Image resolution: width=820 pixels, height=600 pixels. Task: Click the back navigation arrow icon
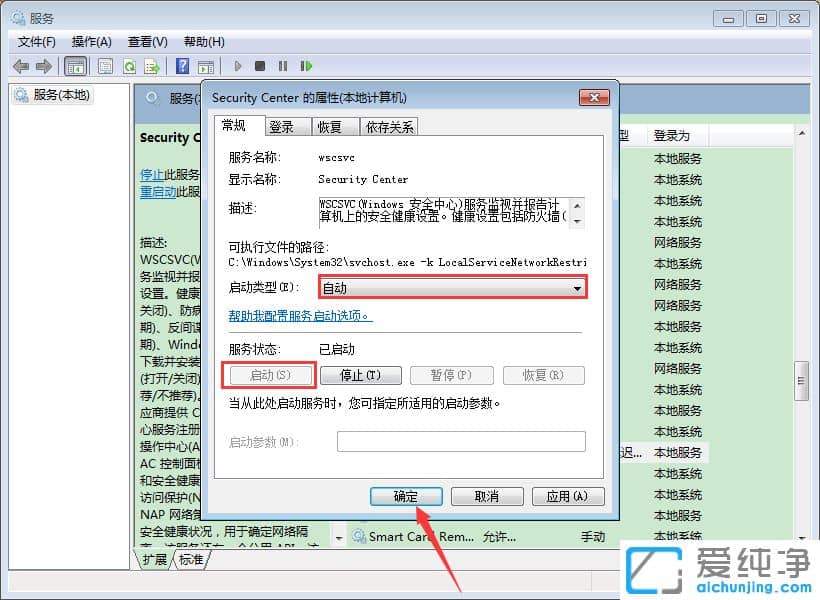pos(20,66)
